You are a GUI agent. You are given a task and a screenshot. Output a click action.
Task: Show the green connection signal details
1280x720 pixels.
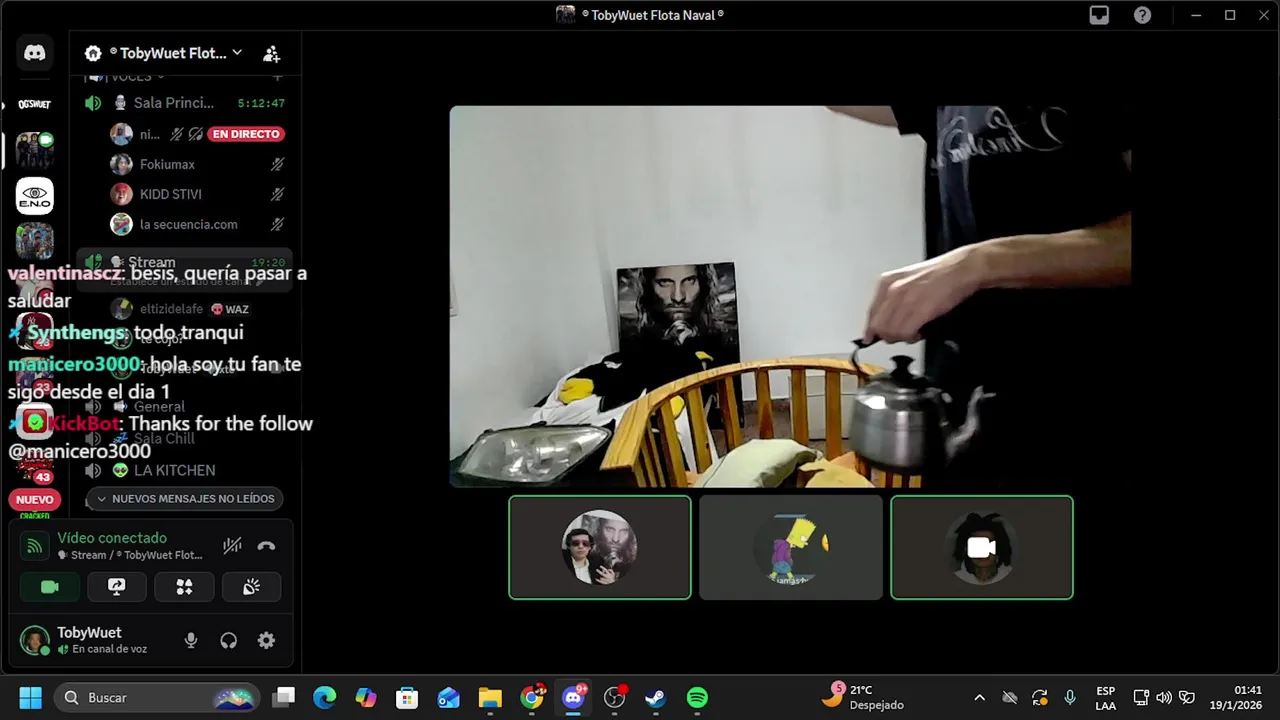[35, 546]
